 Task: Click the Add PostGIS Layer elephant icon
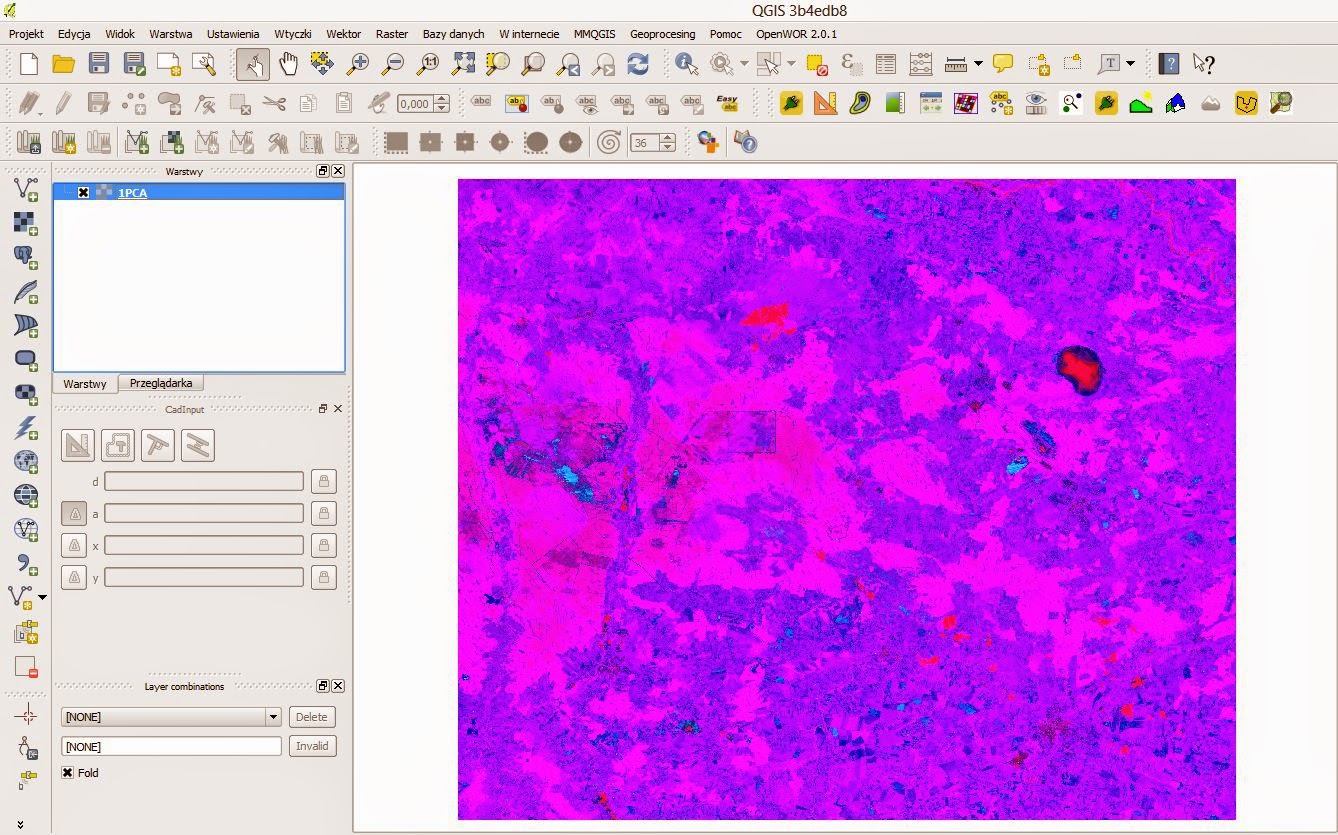(x=25, y=257)
